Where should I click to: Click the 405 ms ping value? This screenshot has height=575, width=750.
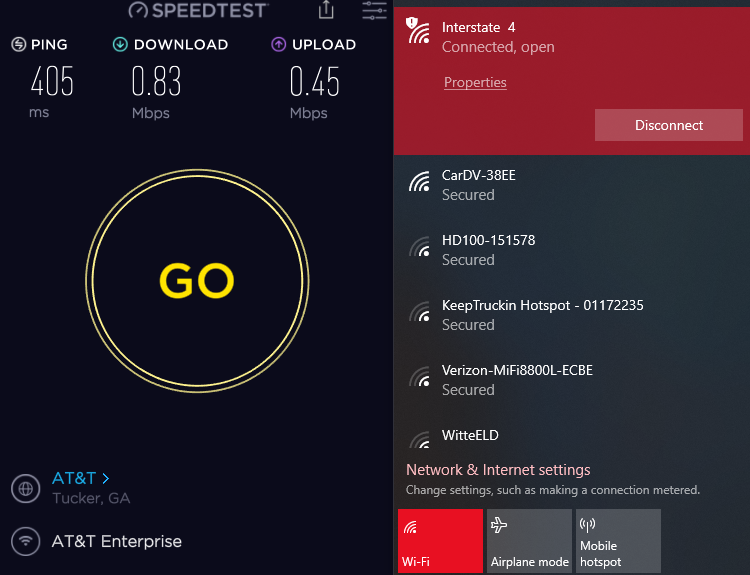point(52,81)
